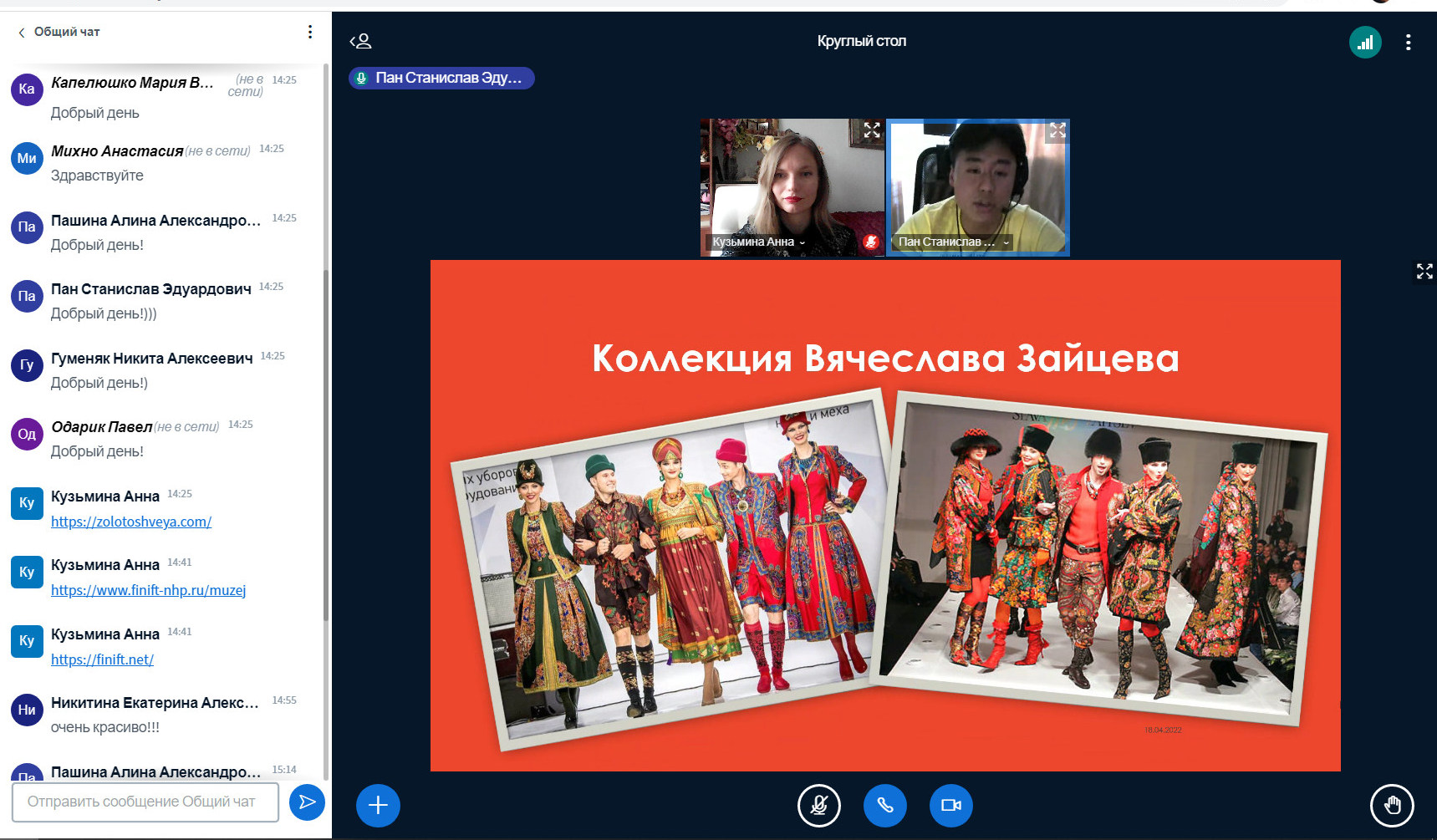
Task: Open Пан Станислав webcam name dropdown
Action: [954, 242]
